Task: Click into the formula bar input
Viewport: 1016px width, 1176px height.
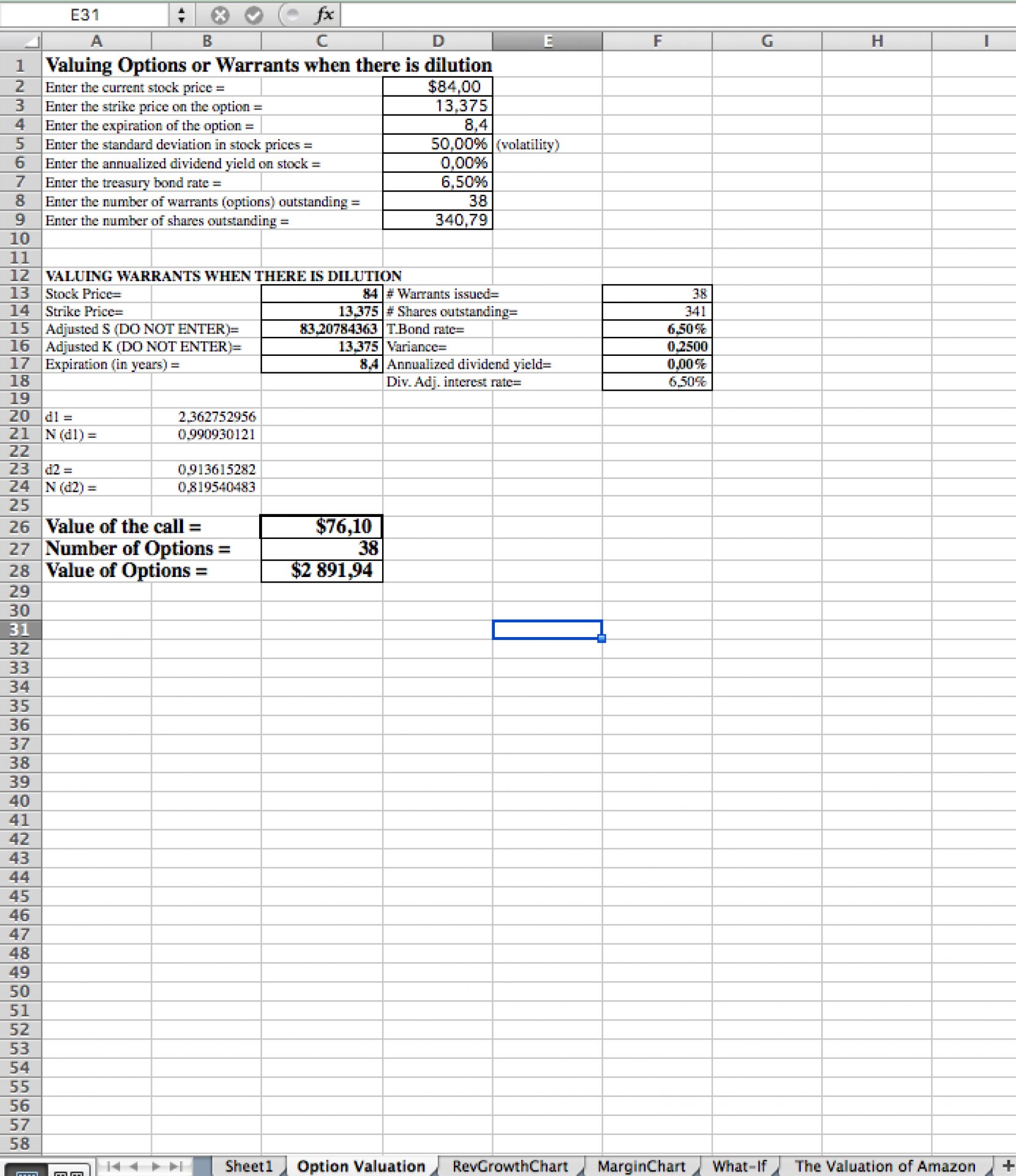Action: pyautogui.click(x=678, y=15)
